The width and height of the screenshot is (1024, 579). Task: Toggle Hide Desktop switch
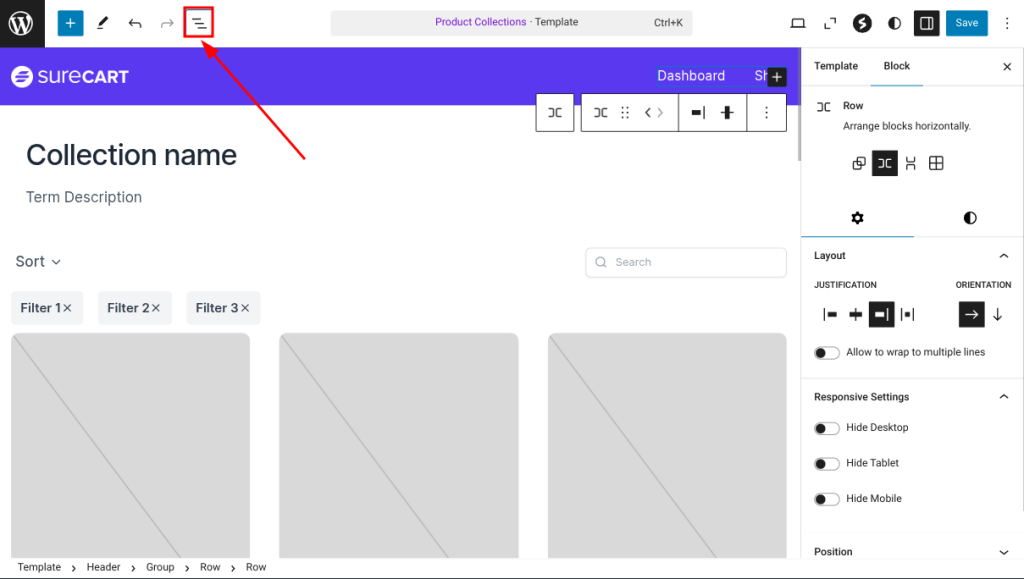click(827, 428)
